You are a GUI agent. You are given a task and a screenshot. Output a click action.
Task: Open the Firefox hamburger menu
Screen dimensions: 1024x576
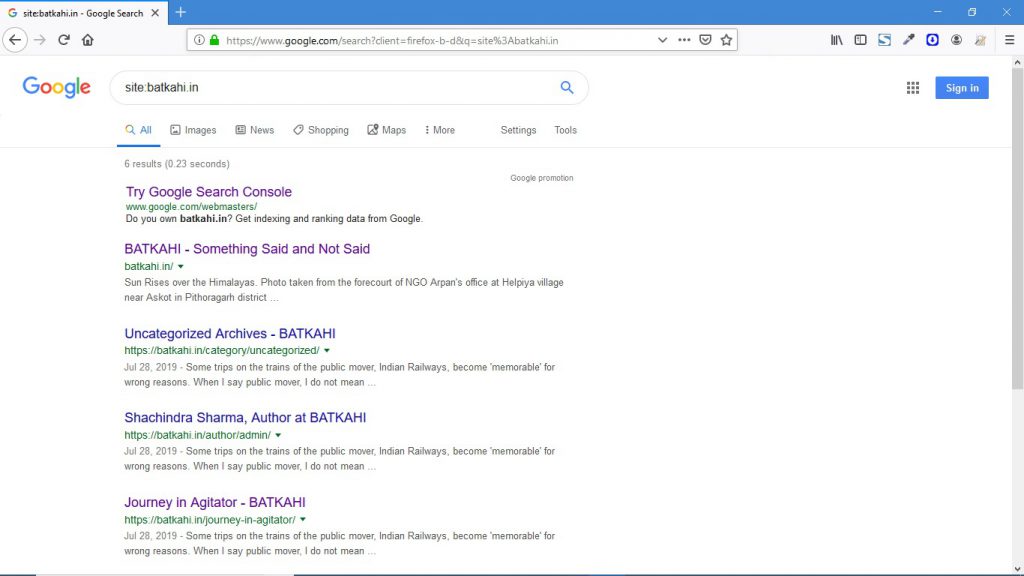[1010, 40]
